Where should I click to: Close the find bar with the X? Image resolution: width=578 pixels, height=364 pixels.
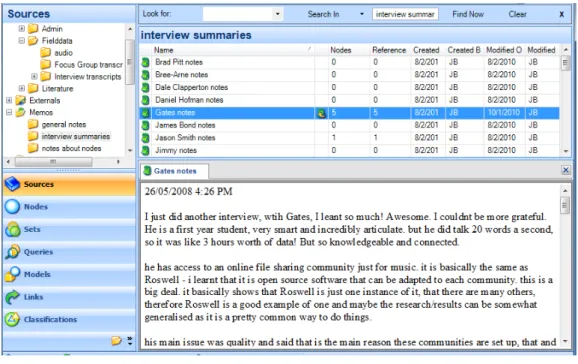561,14
